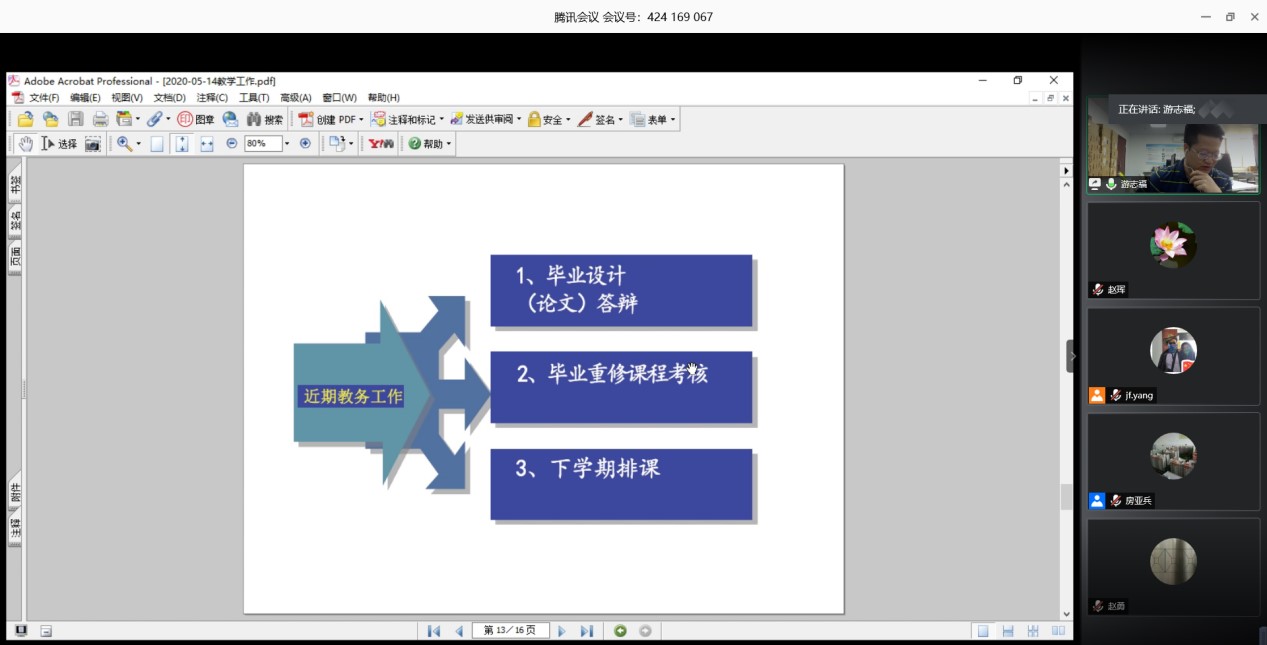Open the zoom percentage dropdown arrow

tap(287, 144)
